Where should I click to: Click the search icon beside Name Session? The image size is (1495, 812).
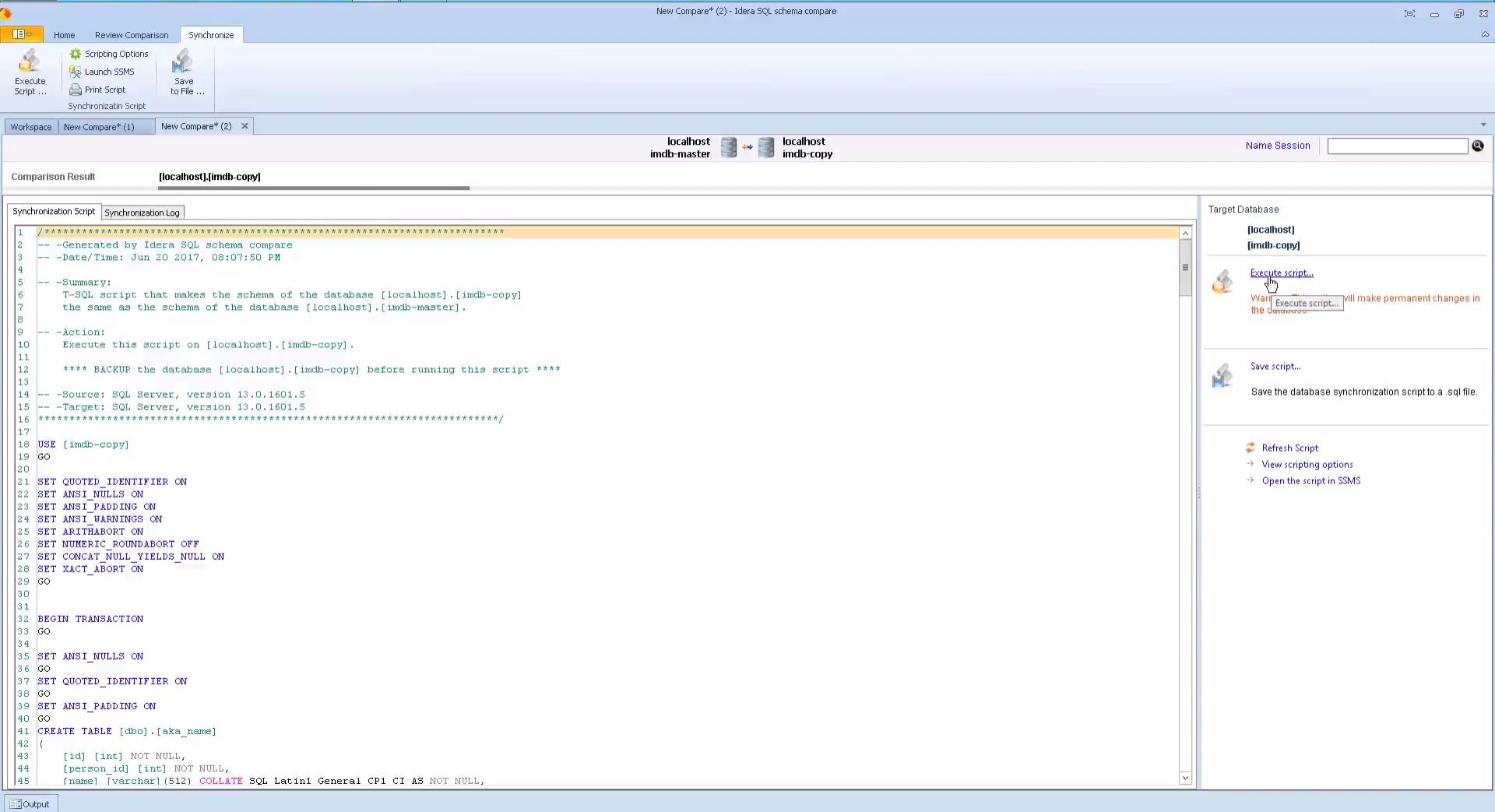pos(1477,146)
